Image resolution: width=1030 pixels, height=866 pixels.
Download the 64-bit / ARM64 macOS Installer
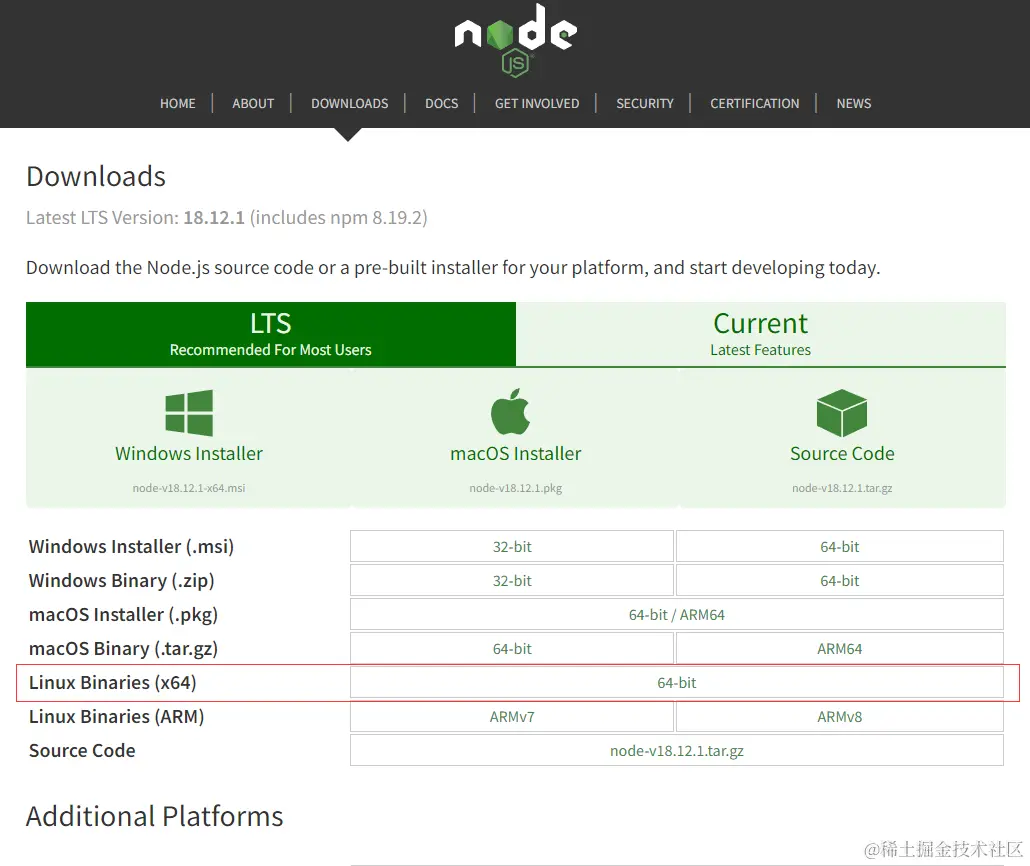(677, 614)
